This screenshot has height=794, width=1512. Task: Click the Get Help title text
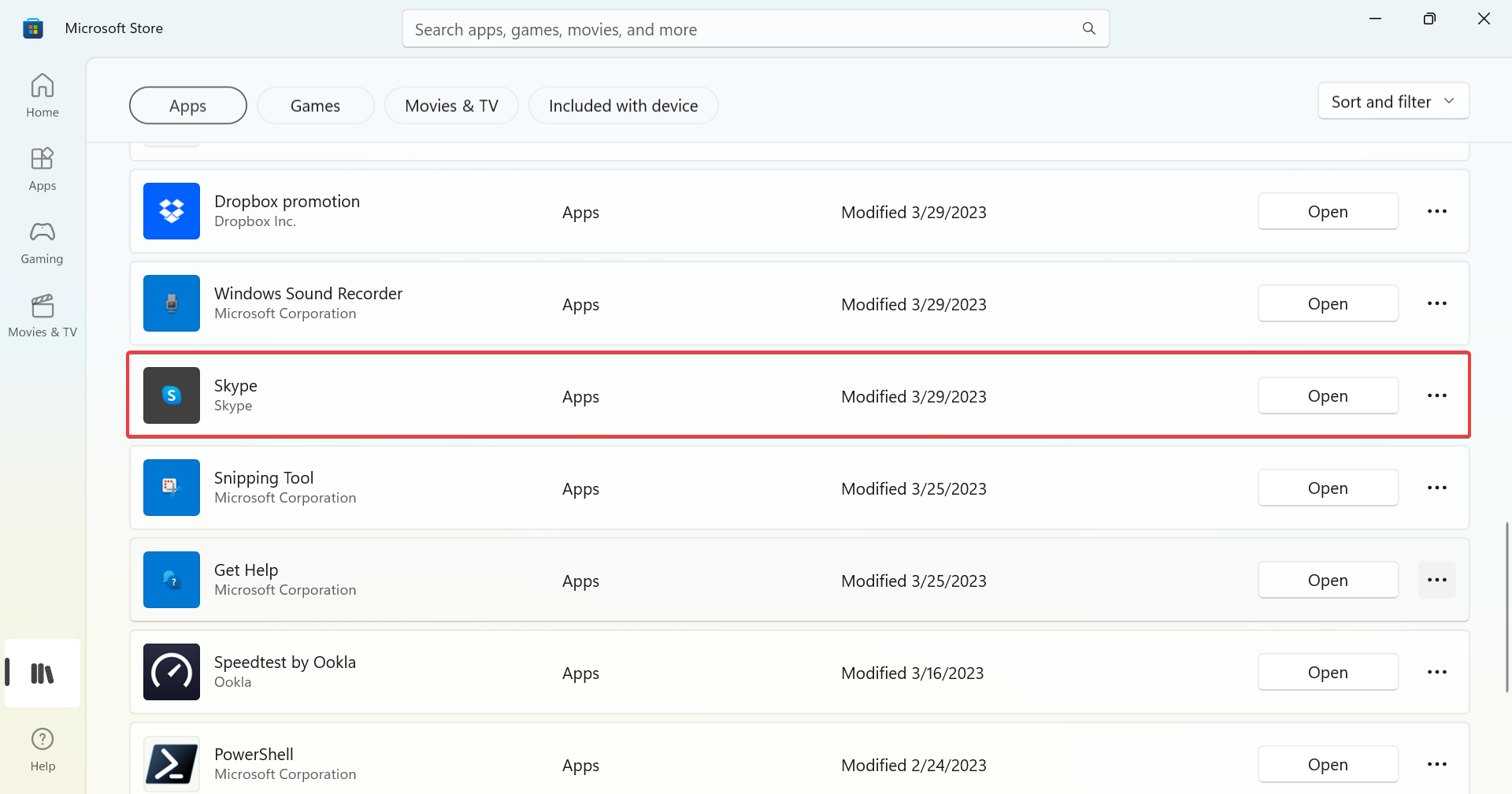pos(246,570)
